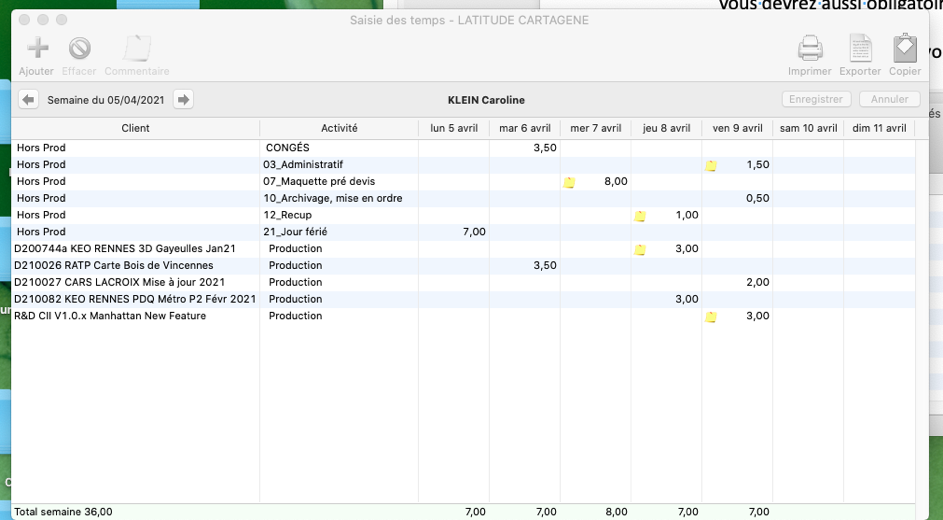Click the Exporter document icon

[x=860, y=48]
